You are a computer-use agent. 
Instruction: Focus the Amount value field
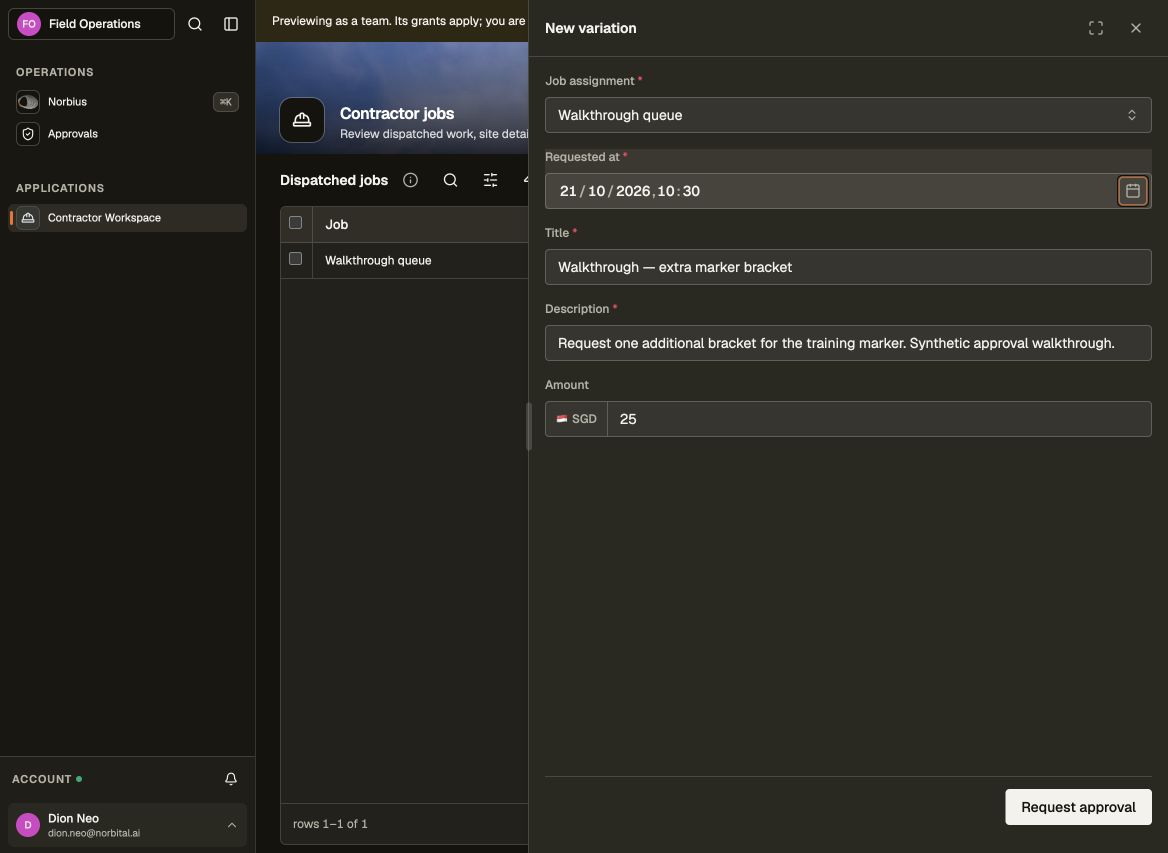click(879, 419)
